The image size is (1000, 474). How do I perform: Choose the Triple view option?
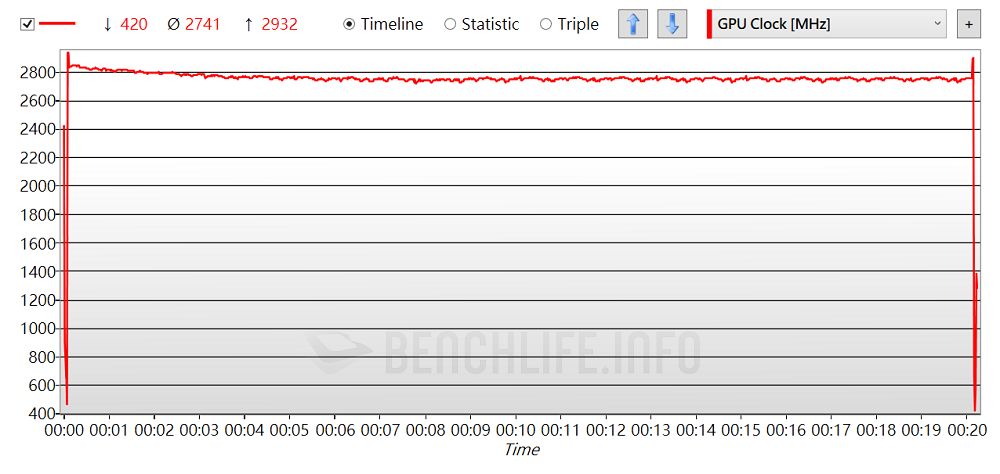click(x=546, y=24)
